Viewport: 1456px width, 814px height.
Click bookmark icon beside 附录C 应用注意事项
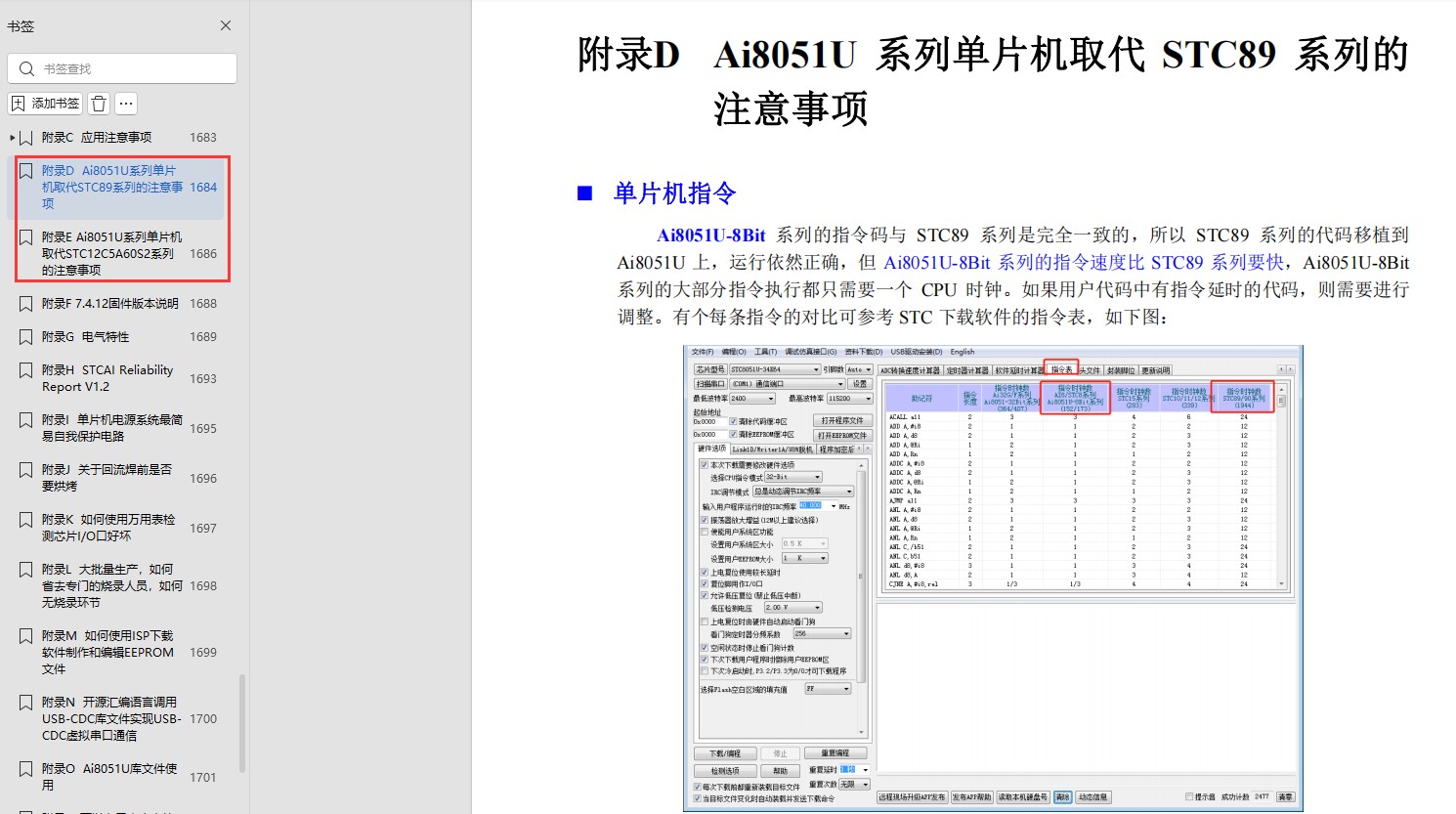point(26,138)
